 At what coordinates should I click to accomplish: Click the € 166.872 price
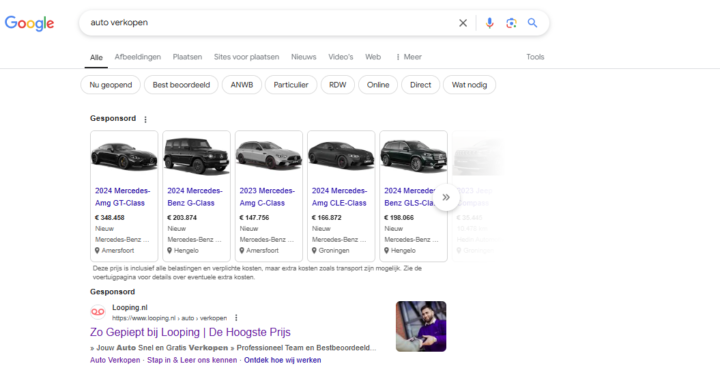coord(326,218)
